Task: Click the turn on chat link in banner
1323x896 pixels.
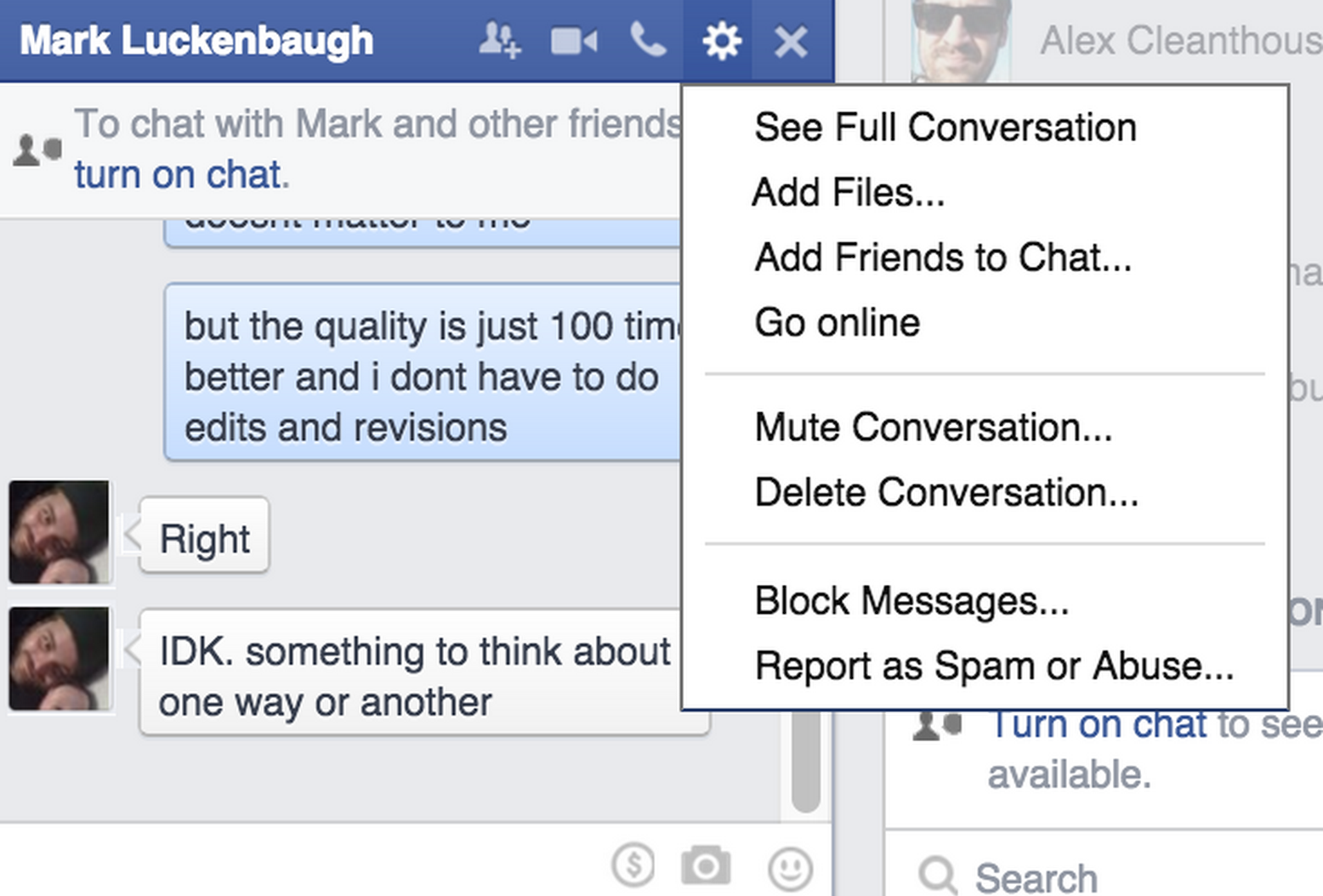Action: tap(178, 175)
